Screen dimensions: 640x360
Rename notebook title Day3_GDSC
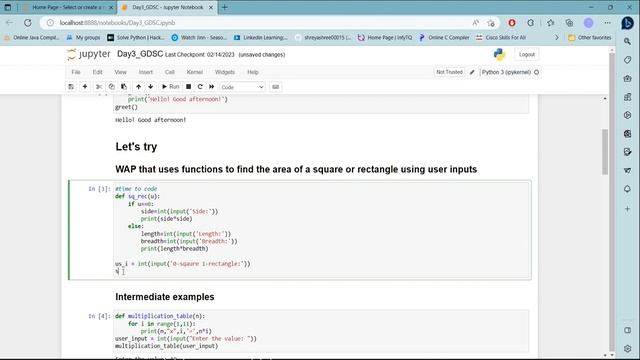pyautogui.click(x=140, y=54)
